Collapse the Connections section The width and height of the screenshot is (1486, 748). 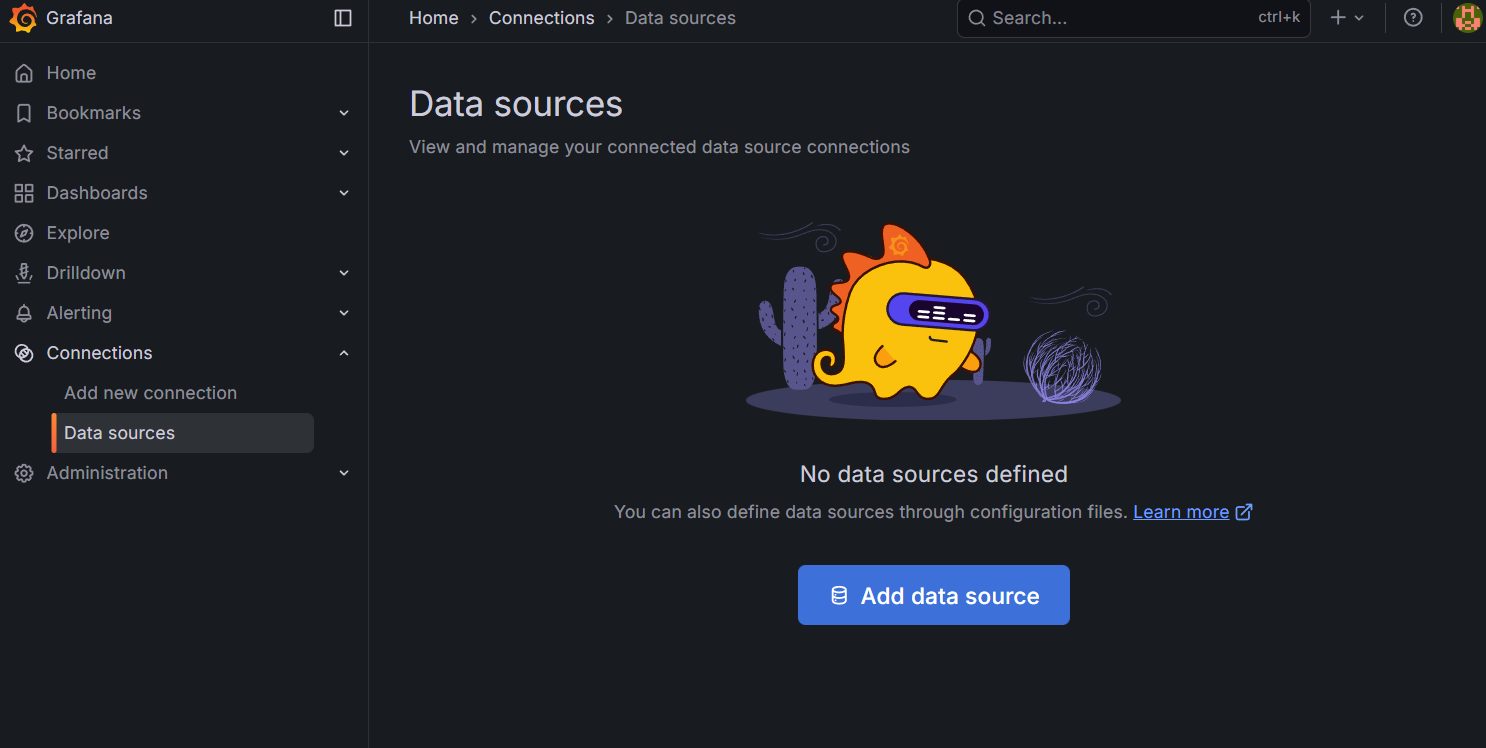pos(344,352)
